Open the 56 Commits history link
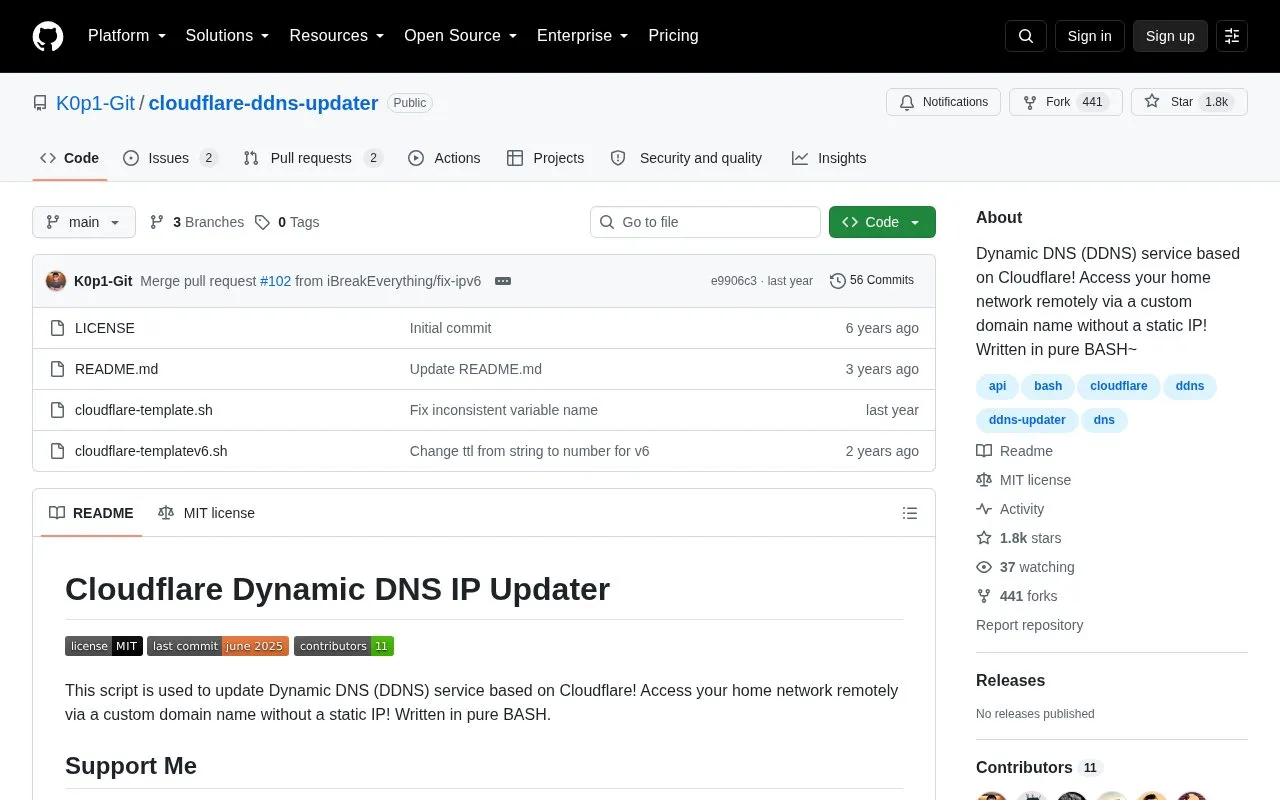This screenshot has width=1280, height=800. (872, 281)
